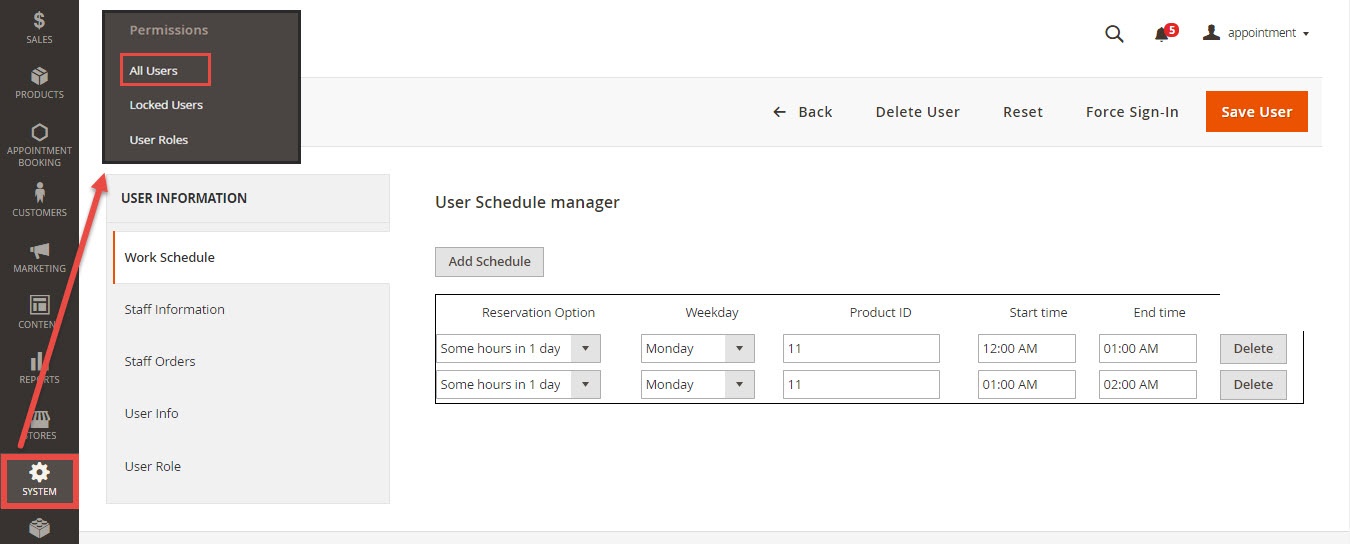This screenshot has height=544, width=1350.
Task: Click the System gear icon
Action: (39, 472)
